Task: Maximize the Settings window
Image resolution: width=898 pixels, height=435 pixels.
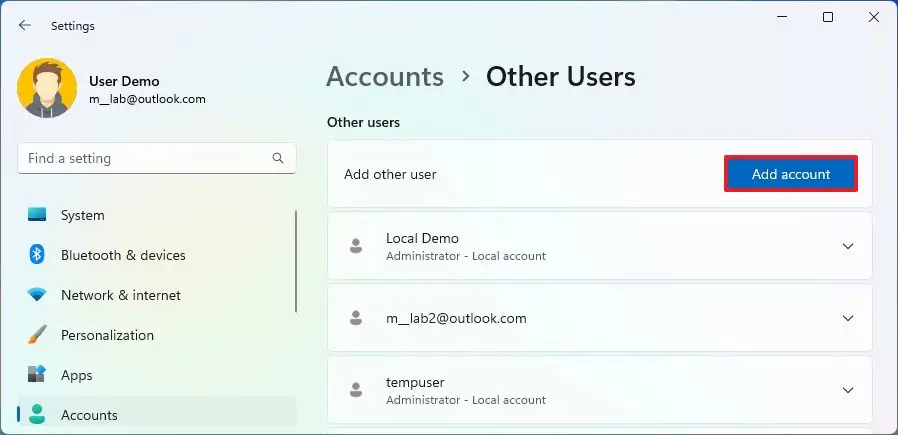Action: [x=828, y=17]
